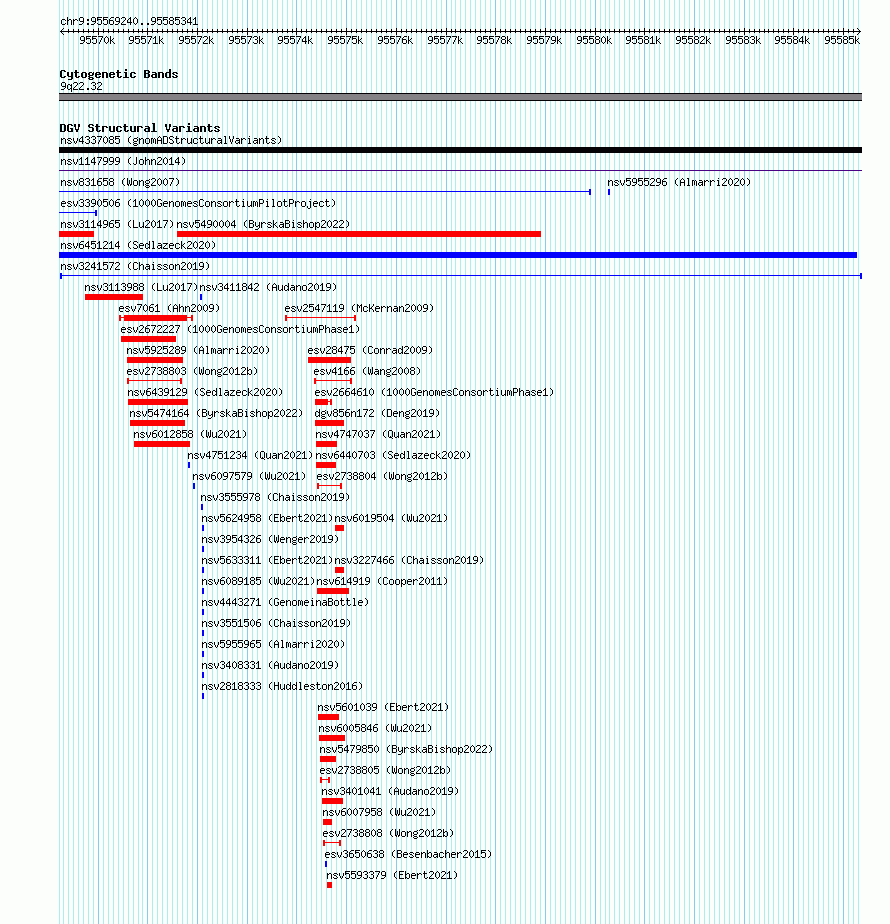Select the nsv3113988 (Lu2017) red bar

point(114,297)
